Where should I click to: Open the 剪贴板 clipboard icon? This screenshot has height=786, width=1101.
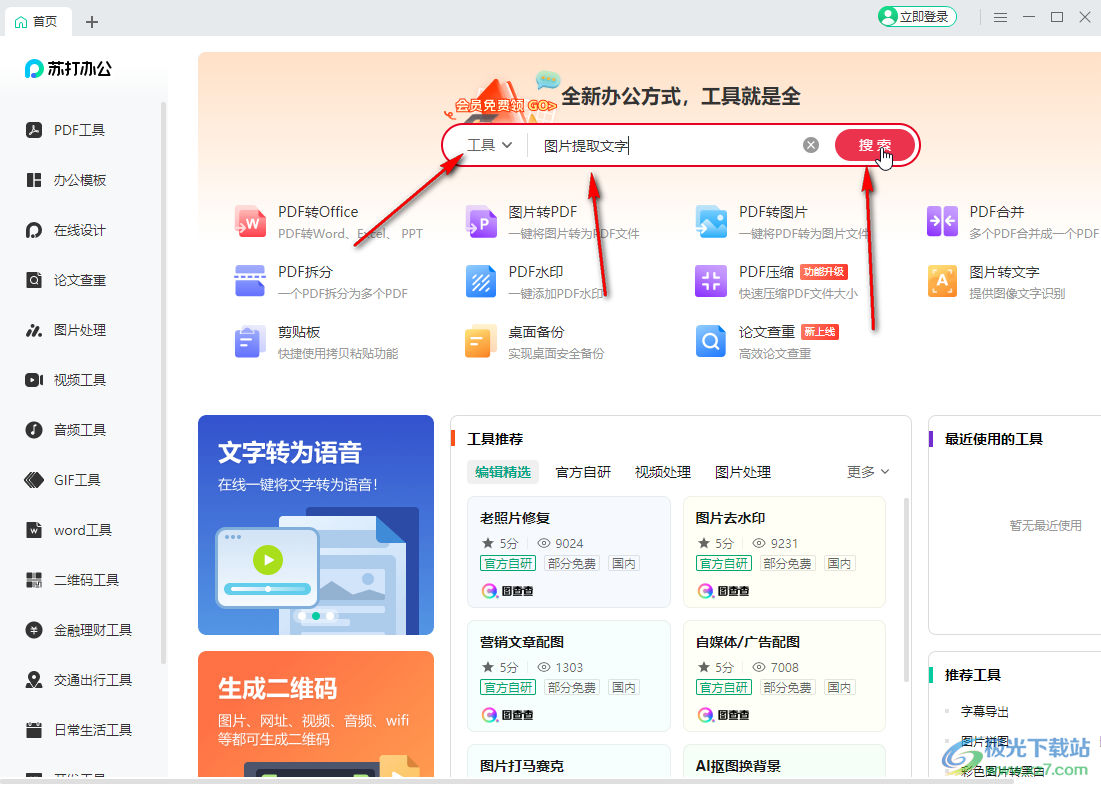pyautogui.click(x=250, y=341)
